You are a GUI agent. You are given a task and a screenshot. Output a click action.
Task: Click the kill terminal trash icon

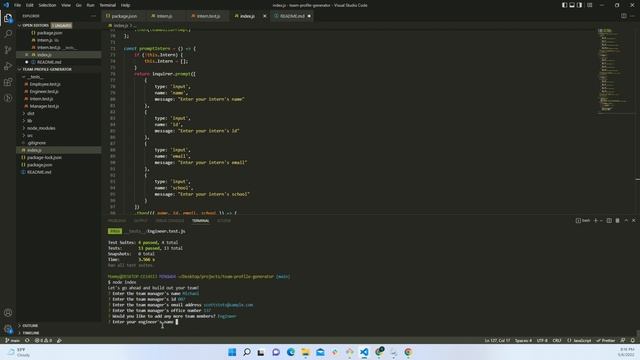click(x=618, y=220)
